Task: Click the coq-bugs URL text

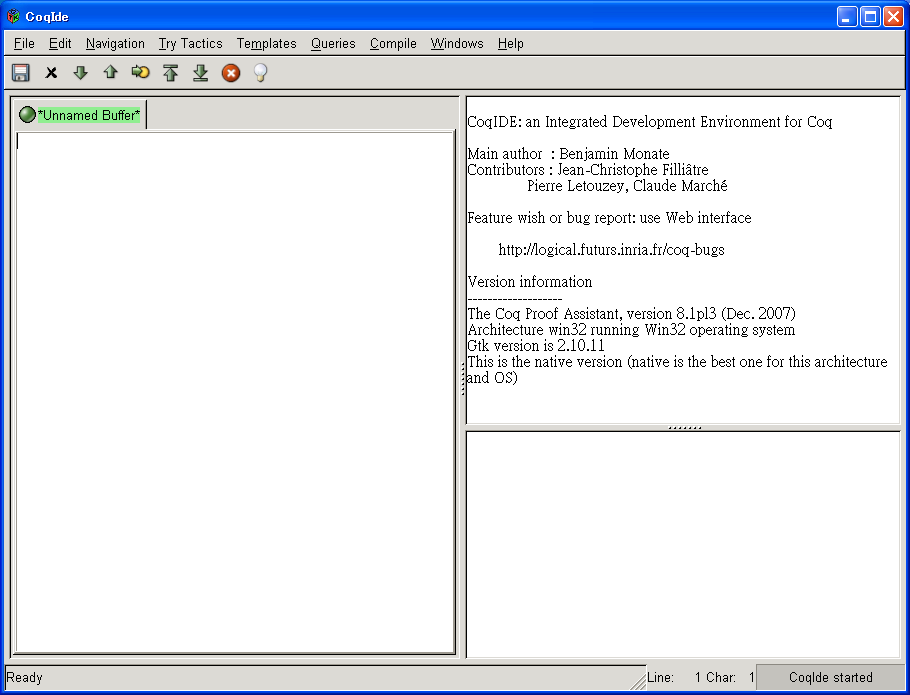Action: click(611, 249)
